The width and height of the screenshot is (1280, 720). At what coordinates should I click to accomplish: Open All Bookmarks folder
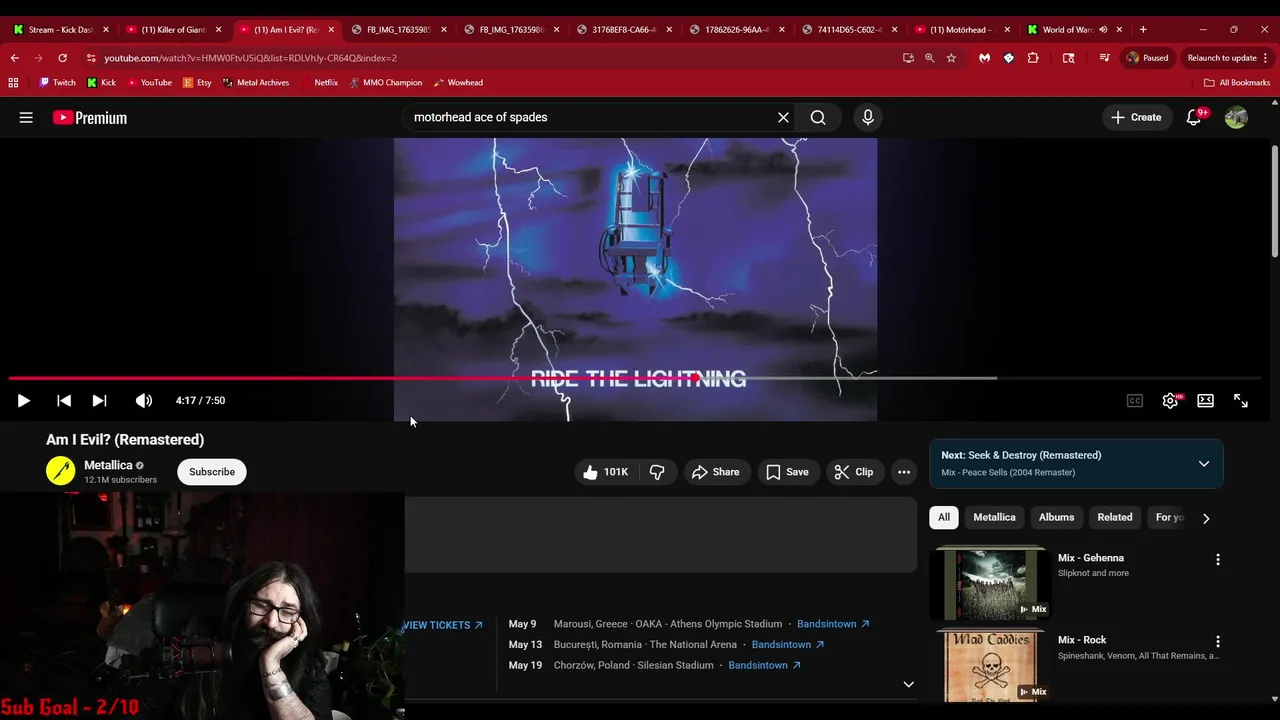point(1237,83)
